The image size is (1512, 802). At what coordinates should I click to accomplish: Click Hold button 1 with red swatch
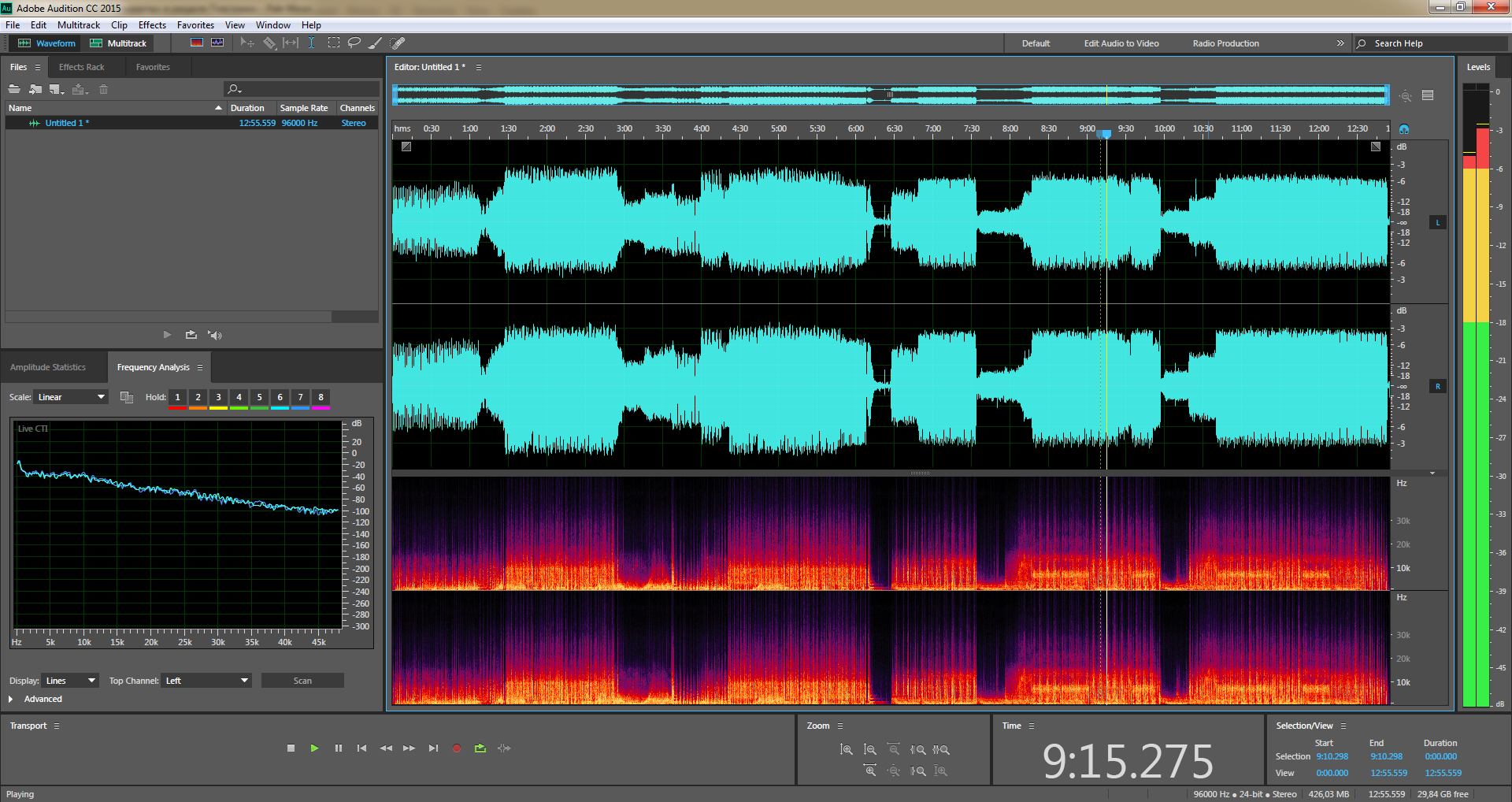tap(178, 398)
